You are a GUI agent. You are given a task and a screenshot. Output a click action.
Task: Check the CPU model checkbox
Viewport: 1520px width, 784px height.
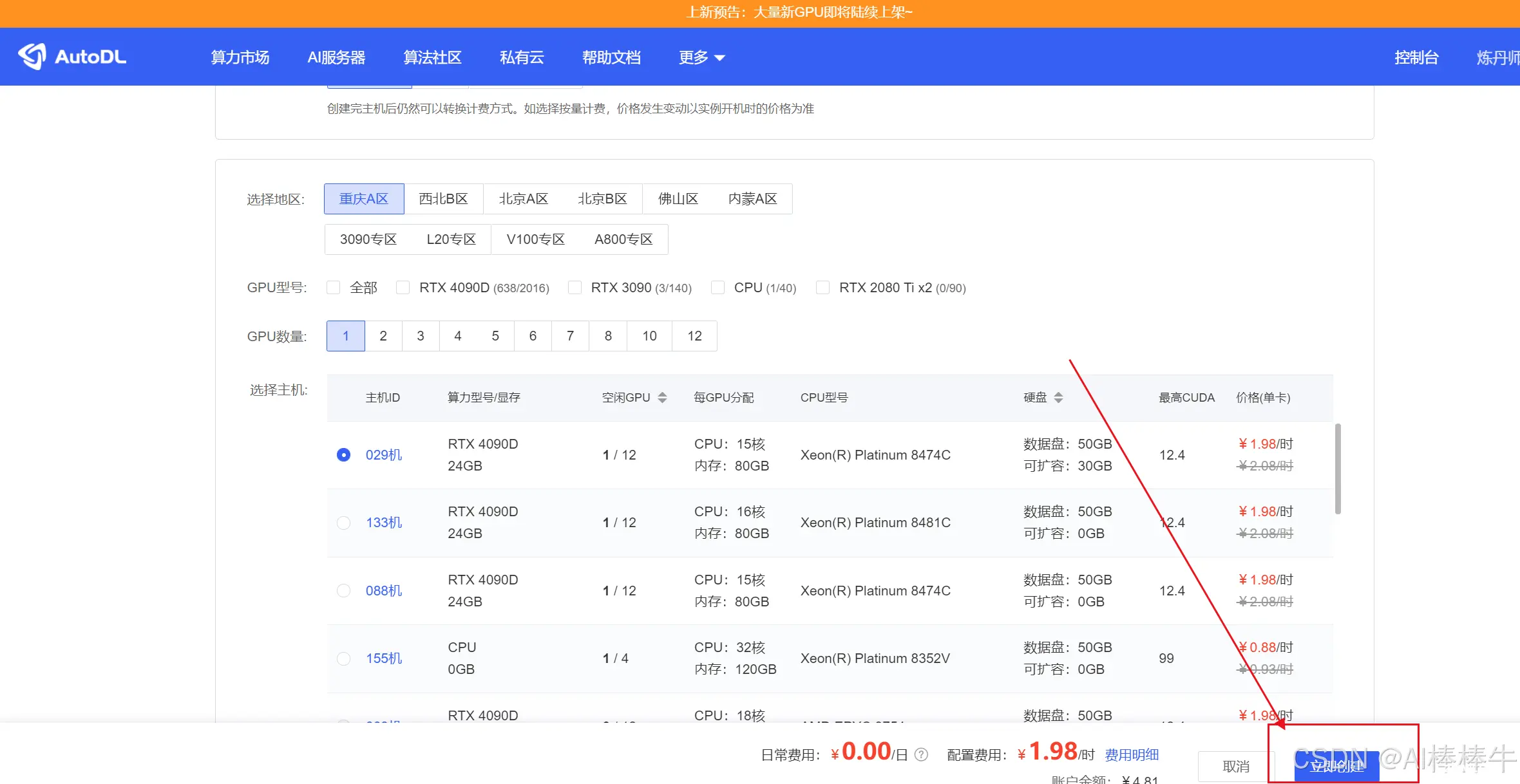[x=717, y=288]
